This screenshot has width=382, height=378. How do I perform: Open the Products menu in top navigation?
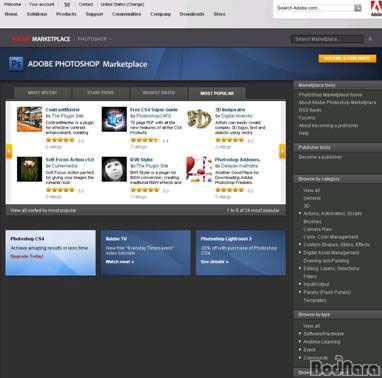point(66,14)
